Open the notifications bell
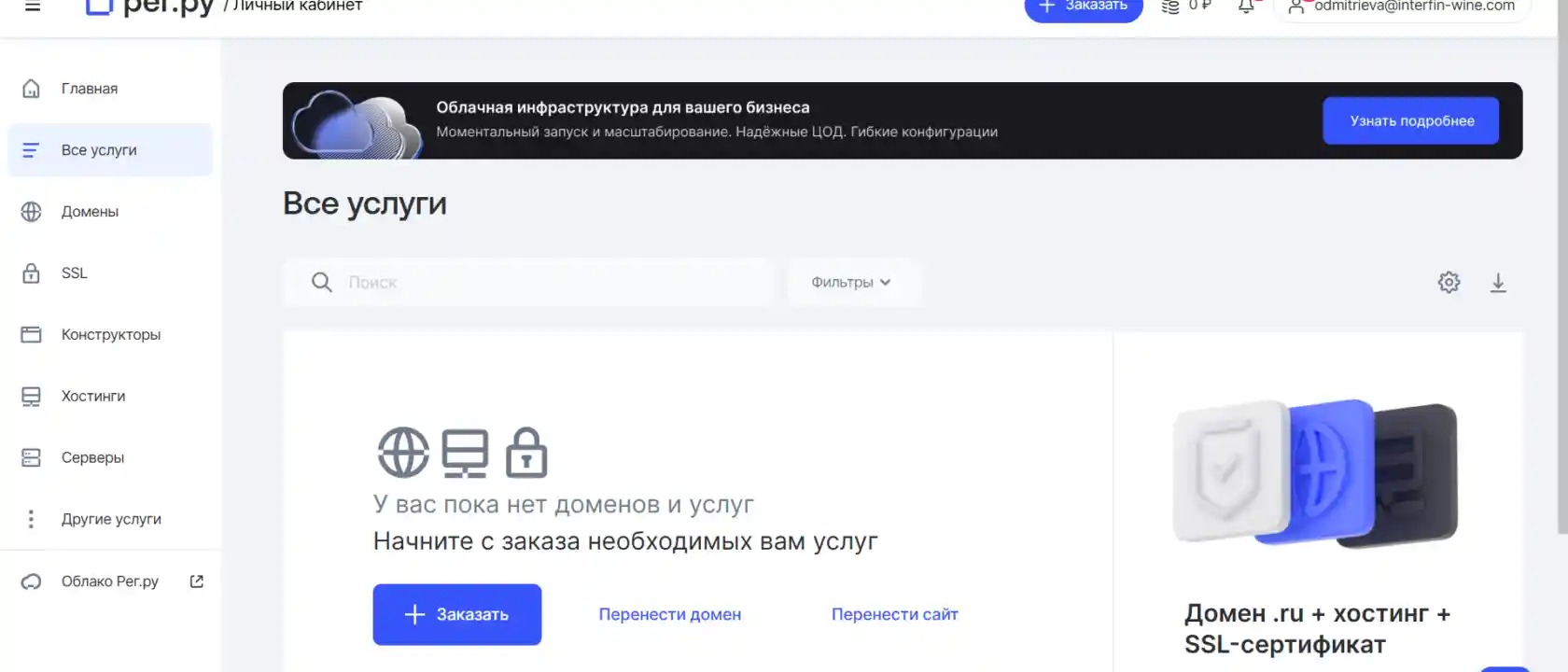The image size is (1568, 672). [1246, 6]
